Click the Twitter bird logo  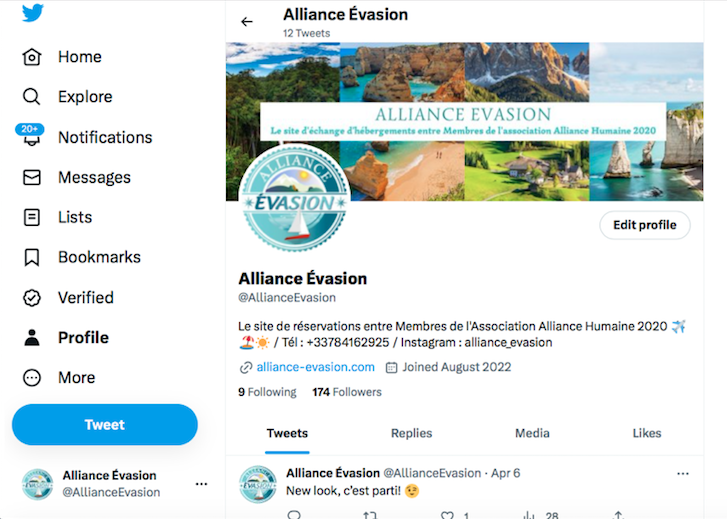pos(33,14)
